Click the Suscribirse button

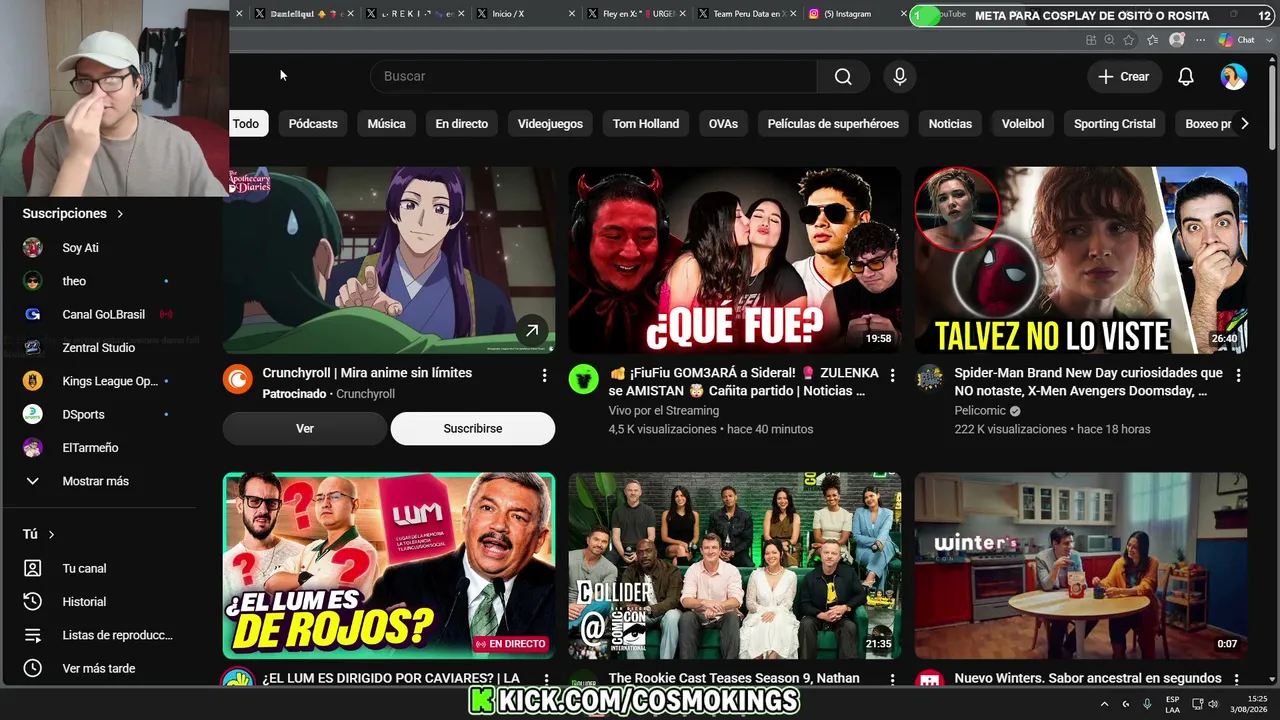473,428
